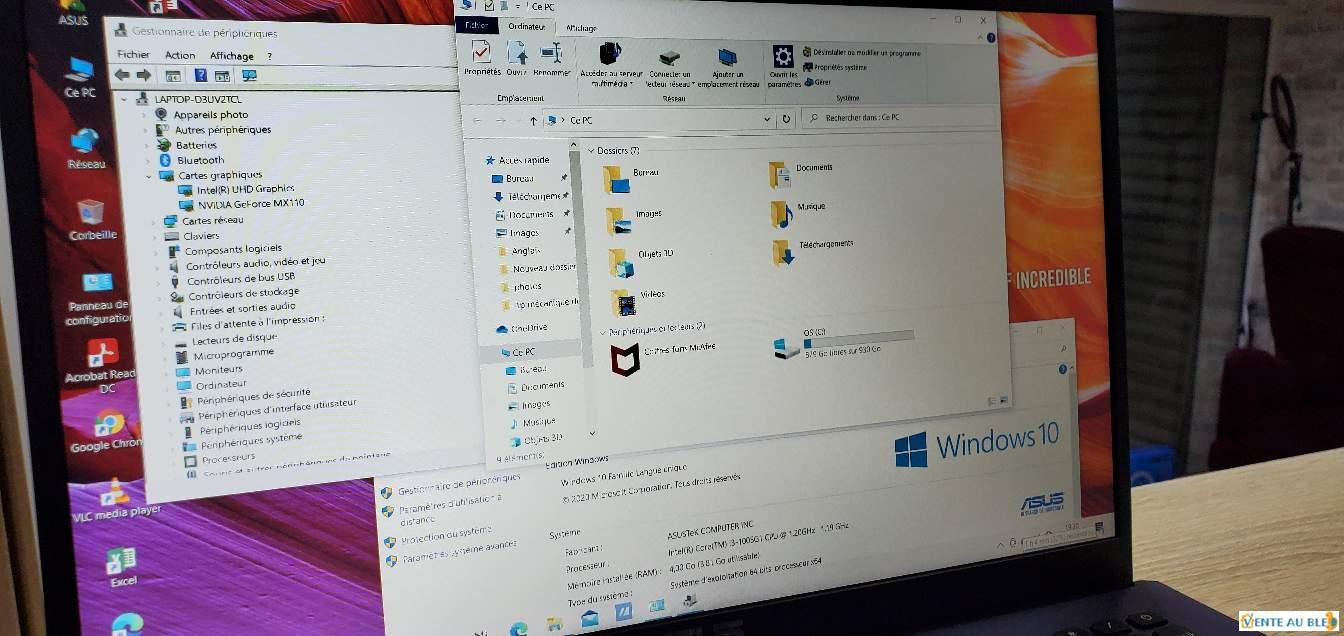The image size is (1344, 636).
Task: Open Affichage menu in Gestionnaire de périphériques
Action: (x=231, y=56)
